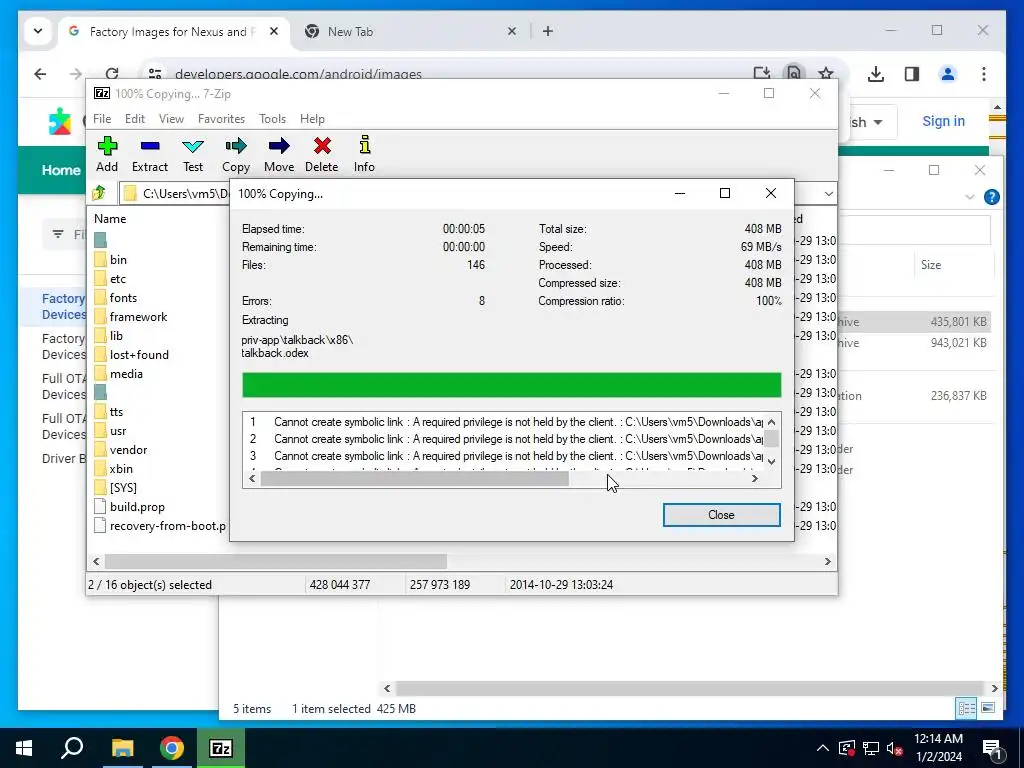Click Chrome icon in taskbar
The height and width of the screenshot is (768, 1024).
pyautogui.click(x=172, y=748)
